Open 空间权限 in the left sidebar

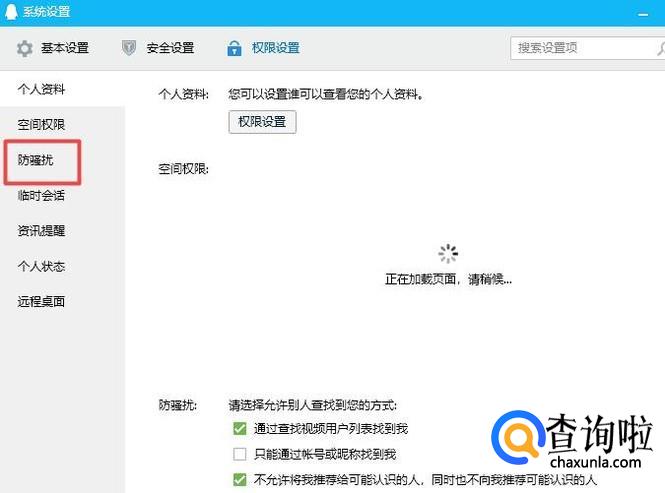(41, 125)
